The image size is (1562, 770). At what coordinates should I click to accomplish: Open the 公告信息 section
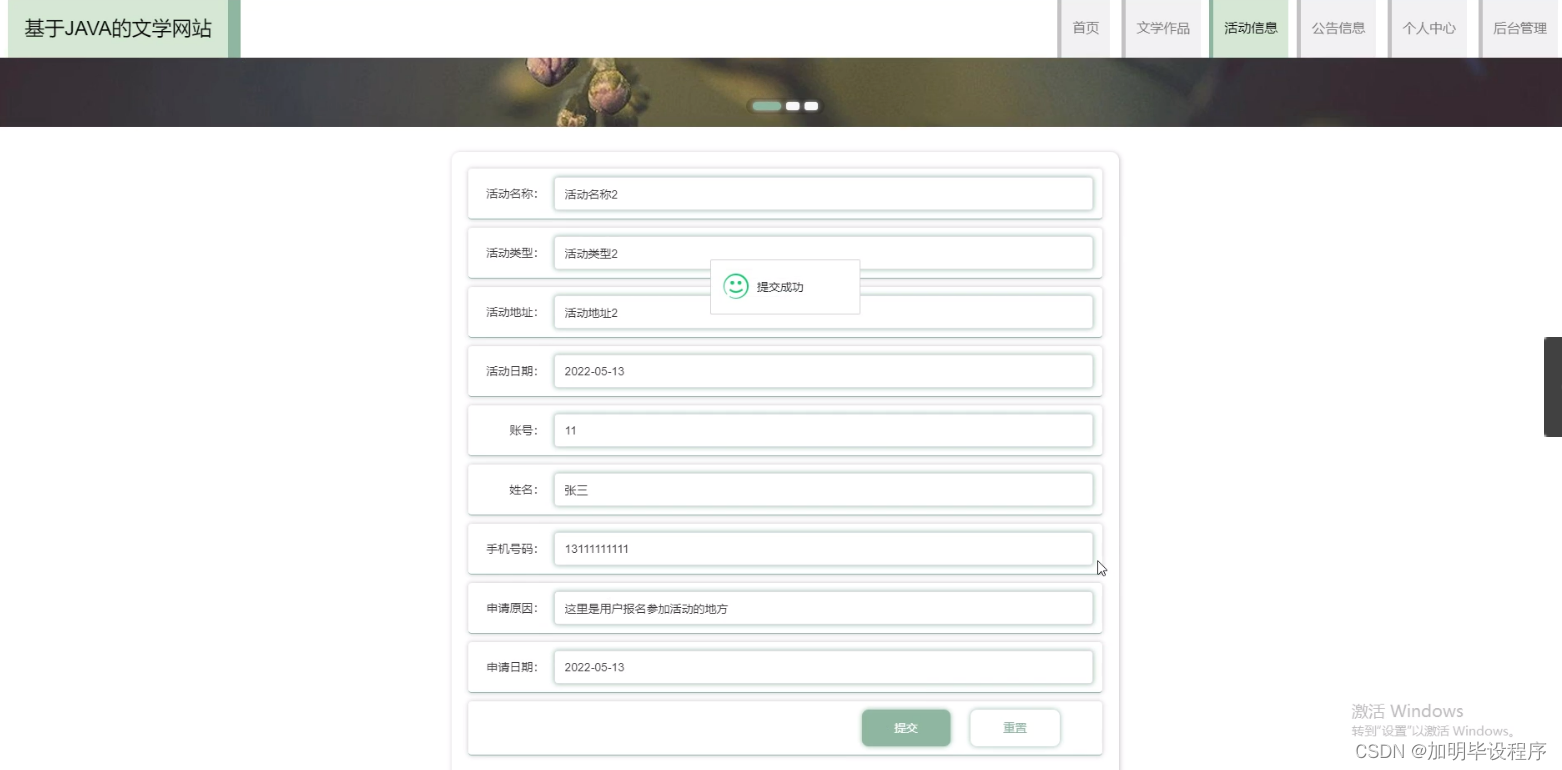[1339, 28]
